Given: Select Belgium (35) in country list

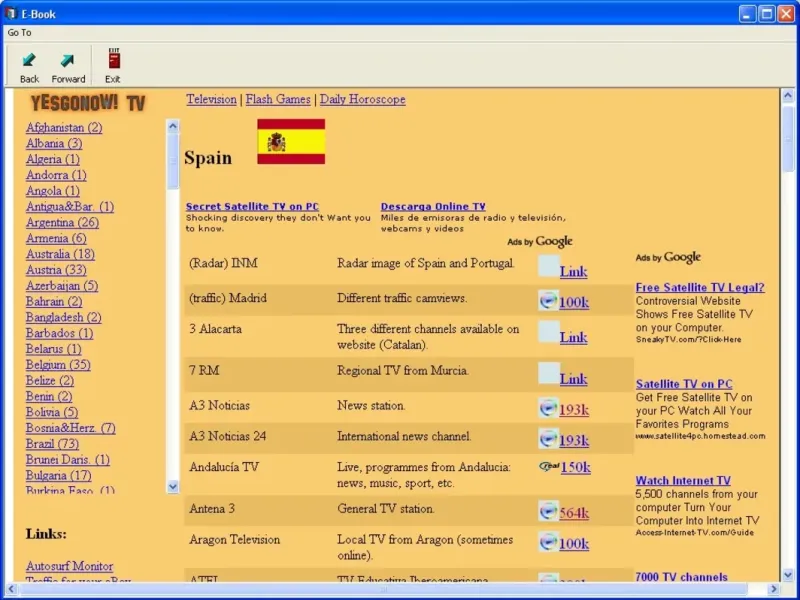Looking at the screenshot, I should [x=58, y=365].
